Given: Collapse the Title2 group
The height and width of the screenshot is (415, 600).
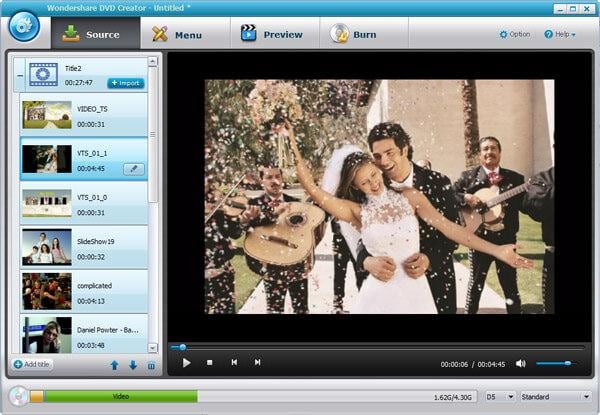Looking at the screenshot, I should point(20,75).
